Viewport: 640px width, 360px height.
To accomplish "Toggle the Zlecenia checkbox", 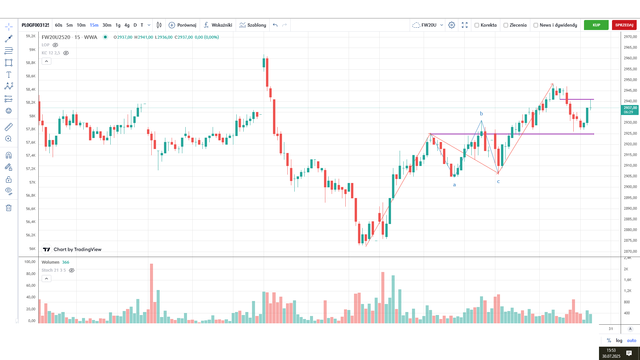I will coord(505,25).
